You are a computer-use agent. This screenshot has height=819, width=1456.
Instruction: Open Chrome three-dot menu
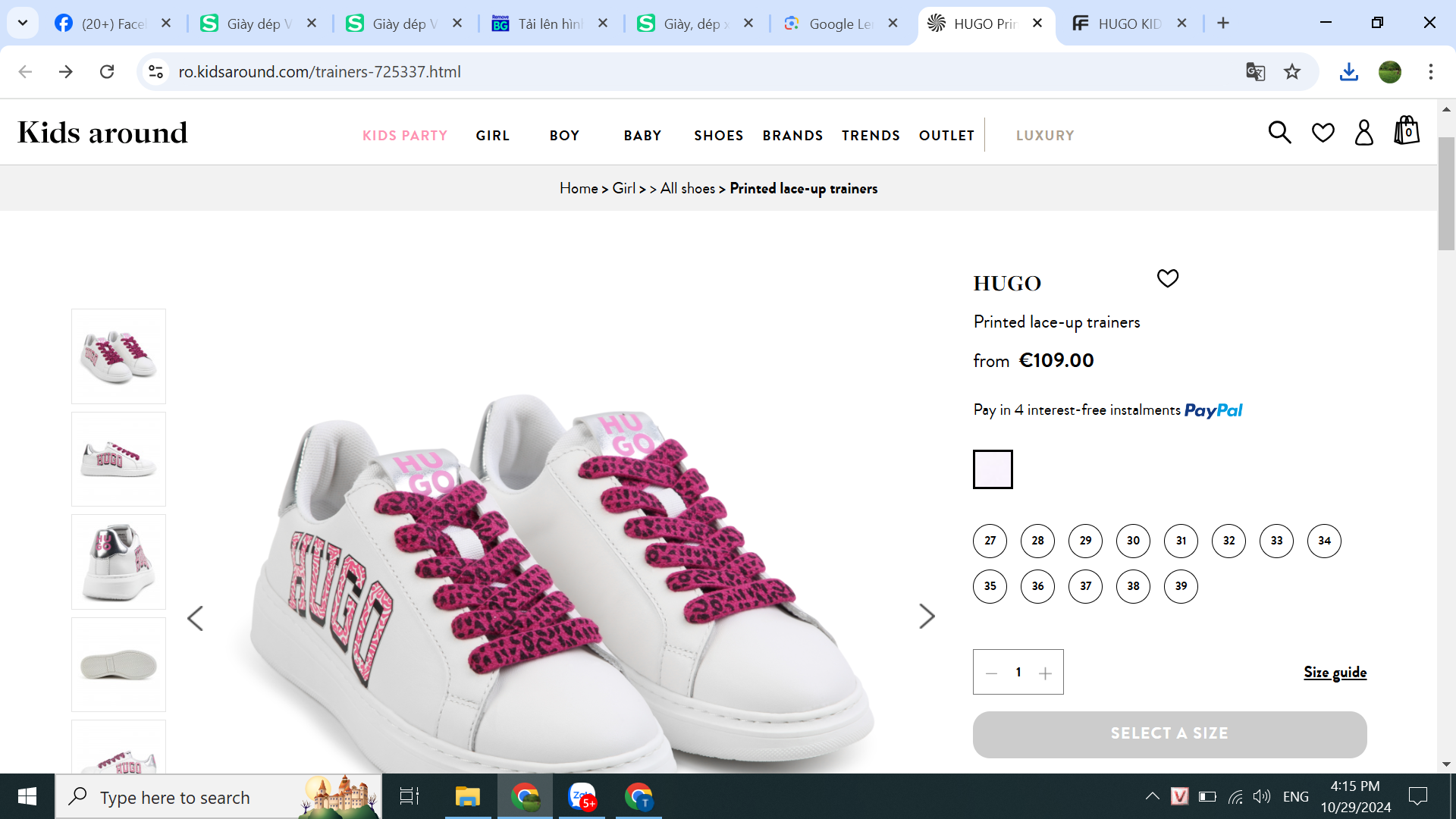click(x=1431, y=72)
